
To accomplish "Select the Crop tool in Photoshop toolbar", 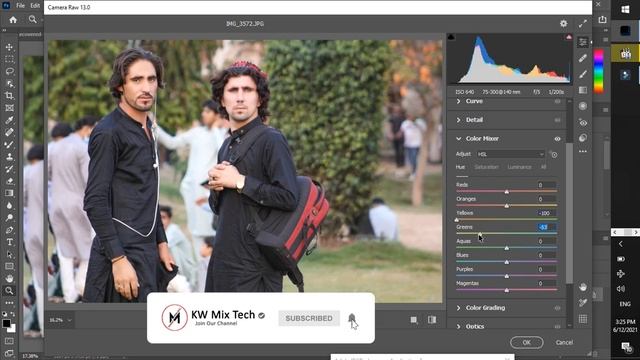I will tap(9, 96).
